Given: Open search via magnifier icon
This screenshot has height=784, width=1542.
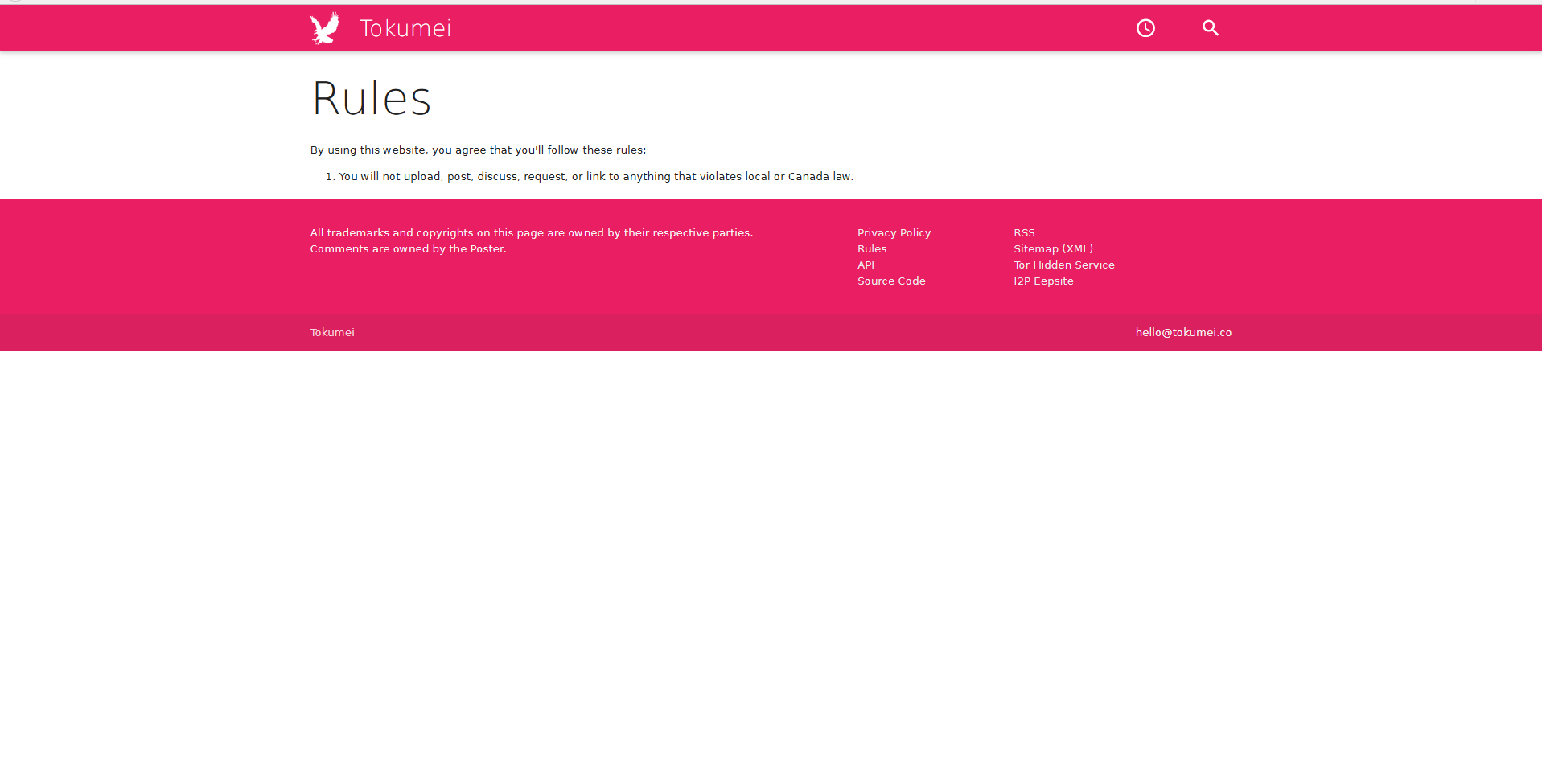Looking at the screenshot, I should [x=1211, y=28].
